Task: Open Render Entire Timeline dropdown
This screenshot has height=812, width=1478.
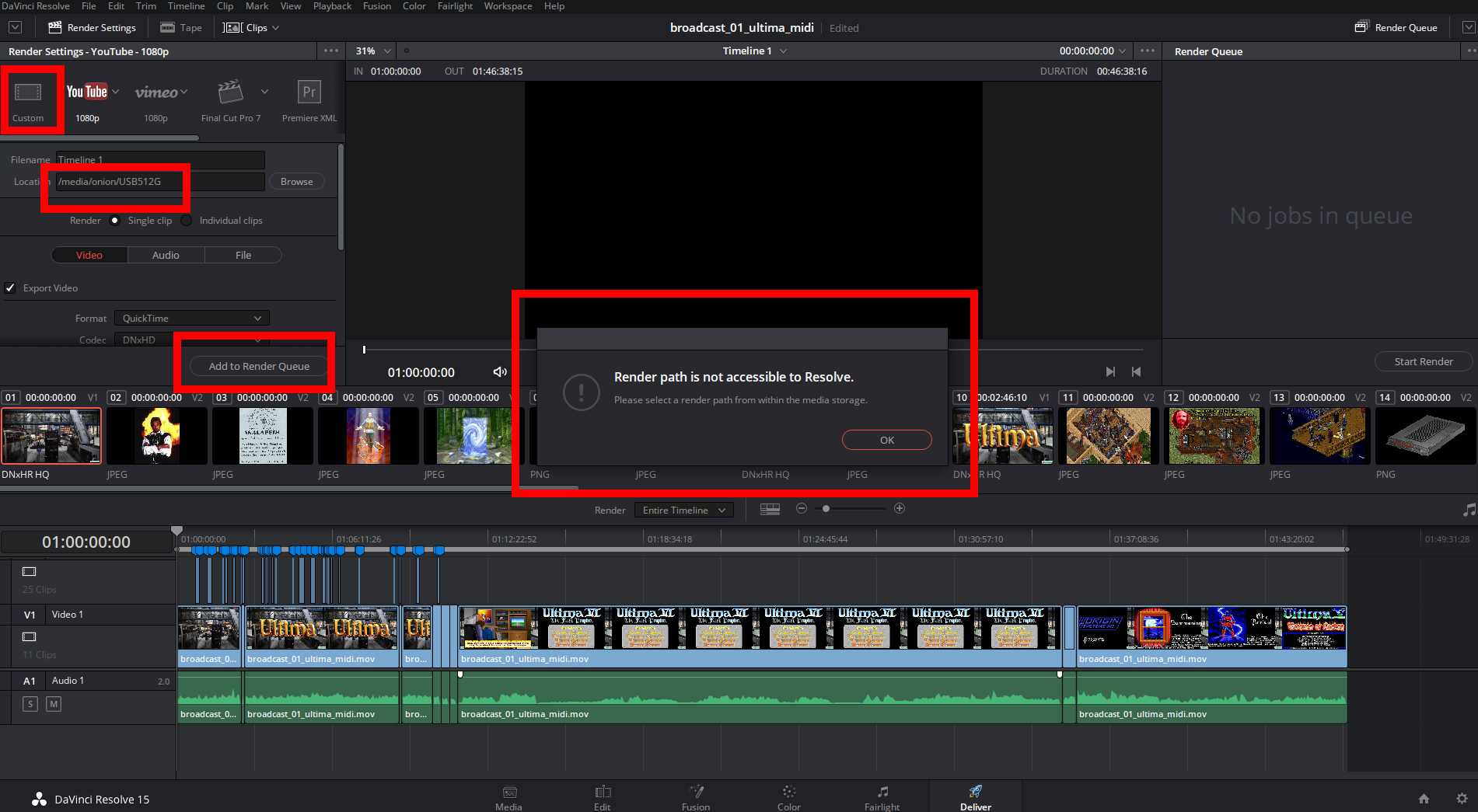Action: pos(684,510)
